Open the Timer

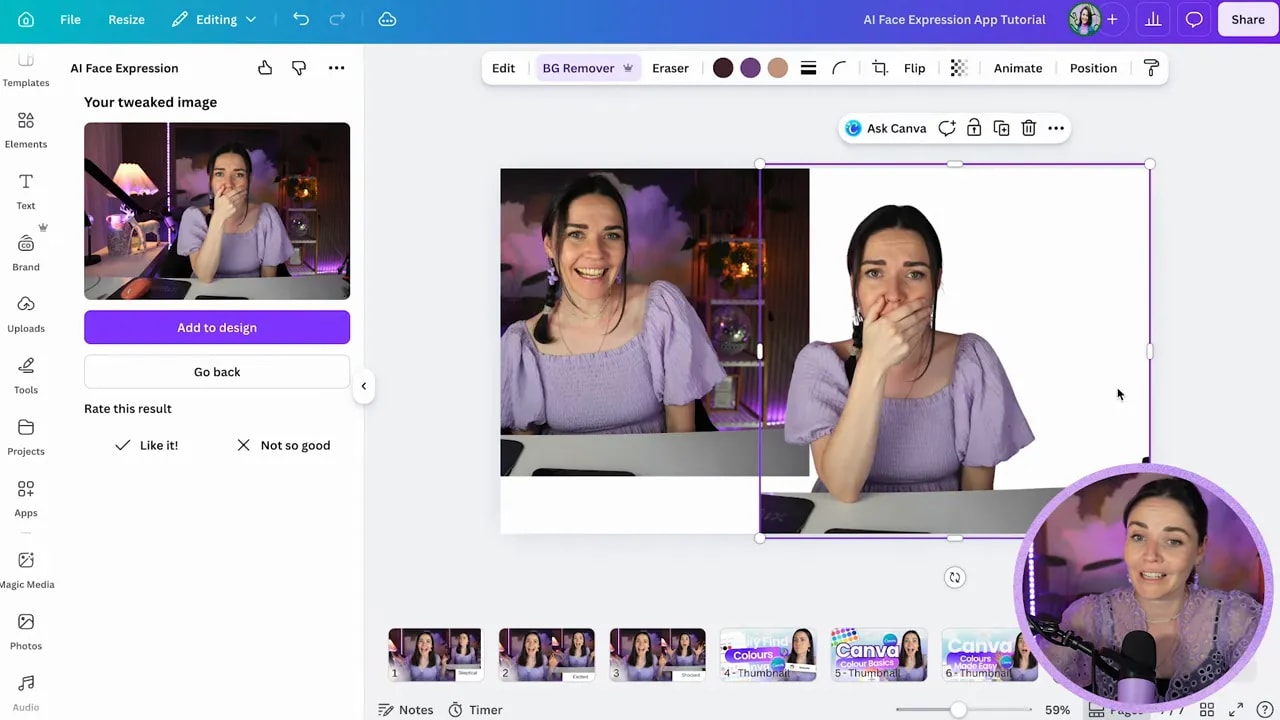tap(475, 710)
